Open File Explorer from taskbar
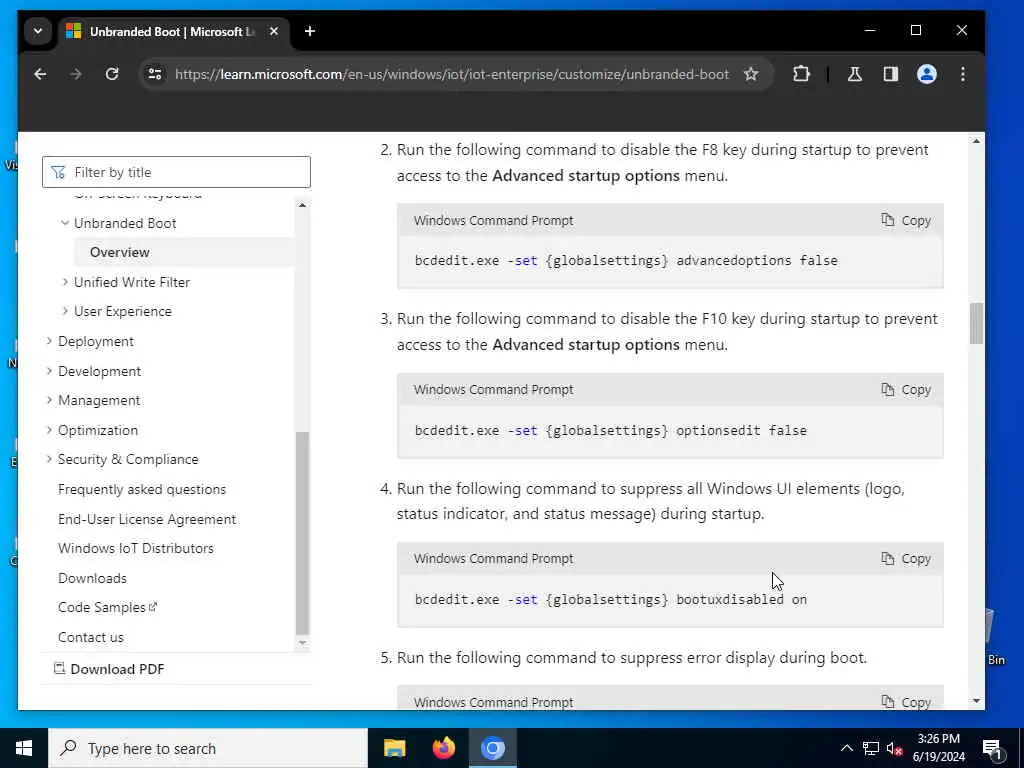Viewport: 1024px width, 768px height. pos(394,748)
